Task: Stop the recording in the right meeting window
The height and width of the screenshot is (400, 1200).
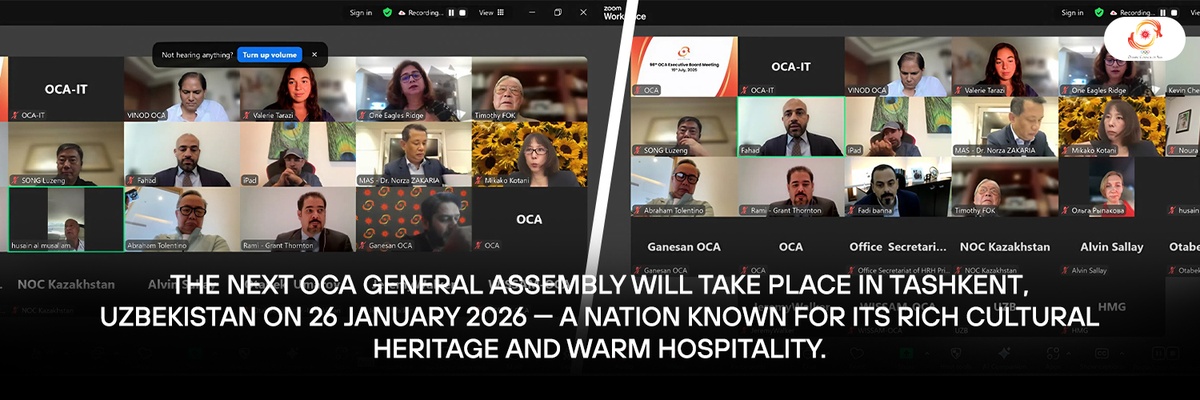Action: click(x=1172, y=13)
